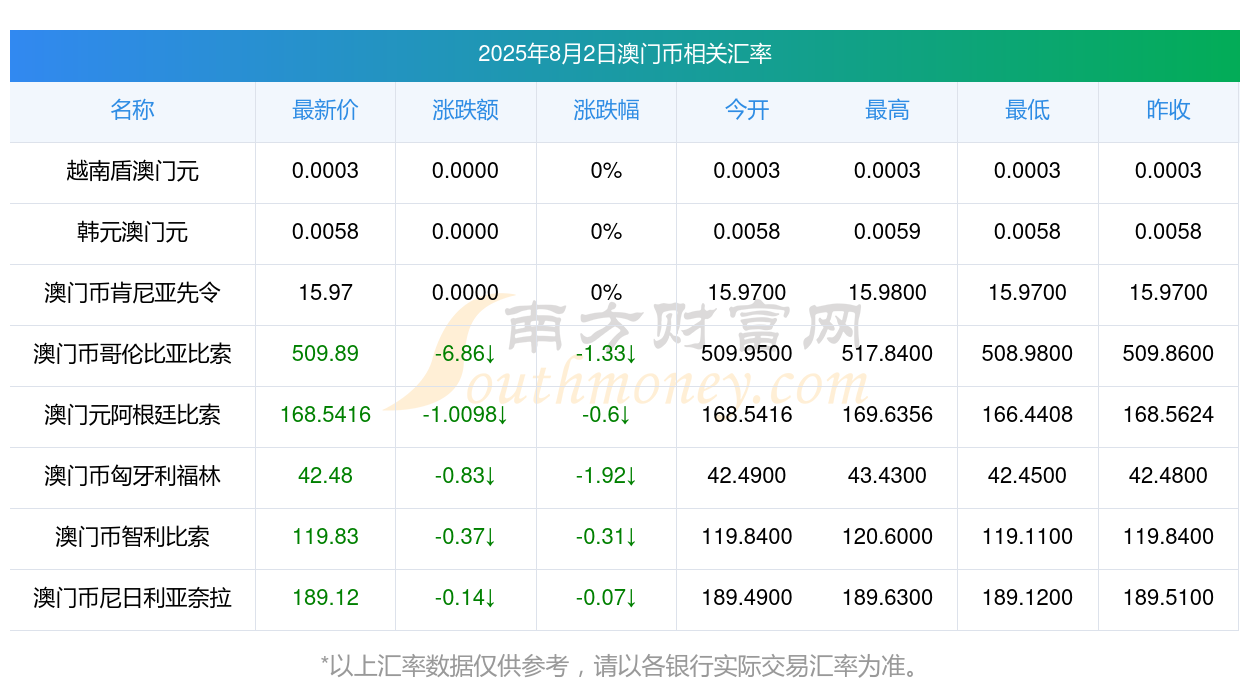Click the 韩元澳门元 row name
Image resolution: width=1250 pixels, height=698 pixels.
click(x=132, y=232)
